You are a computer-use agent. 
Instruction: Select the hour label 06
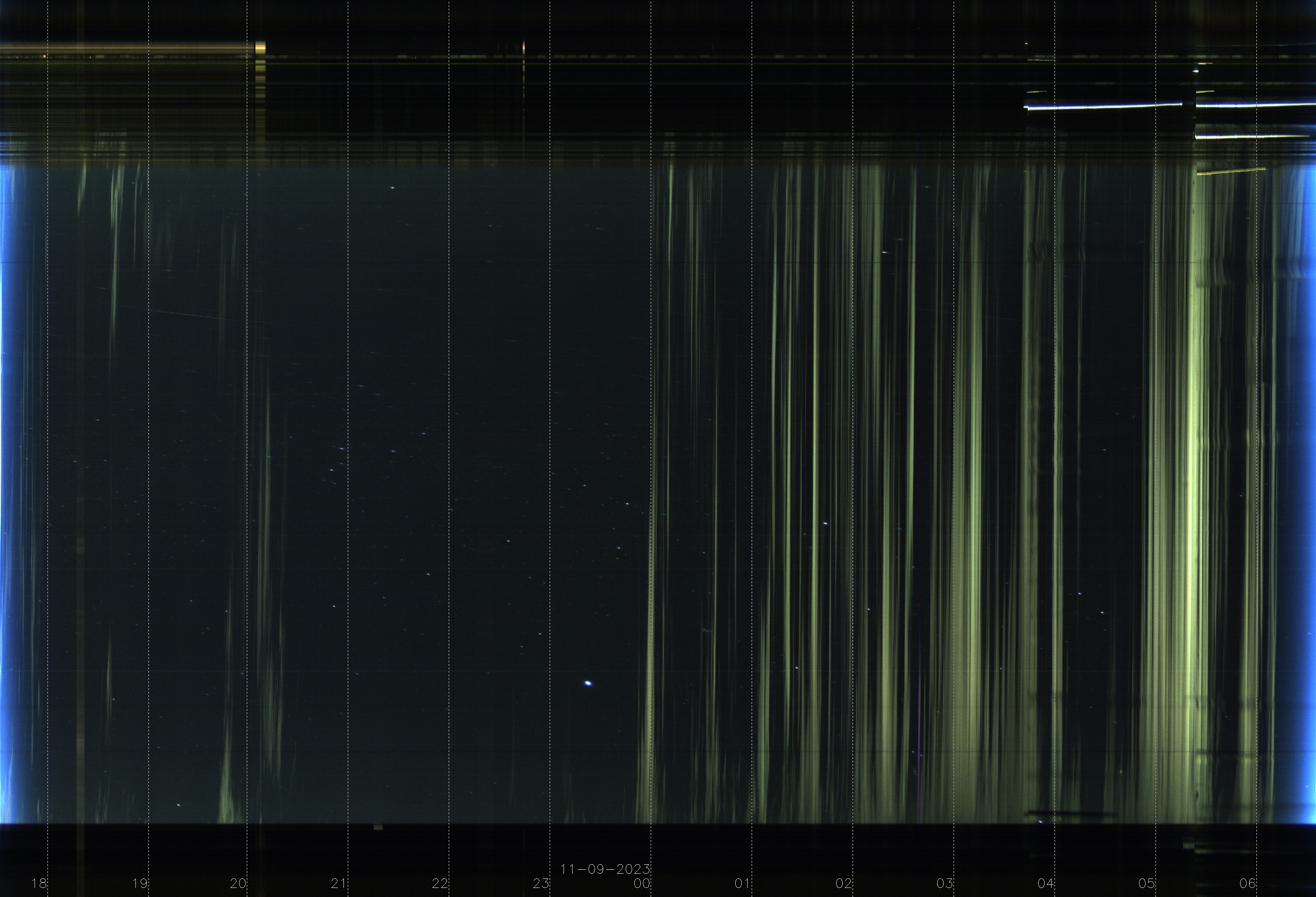[1247, 883]
